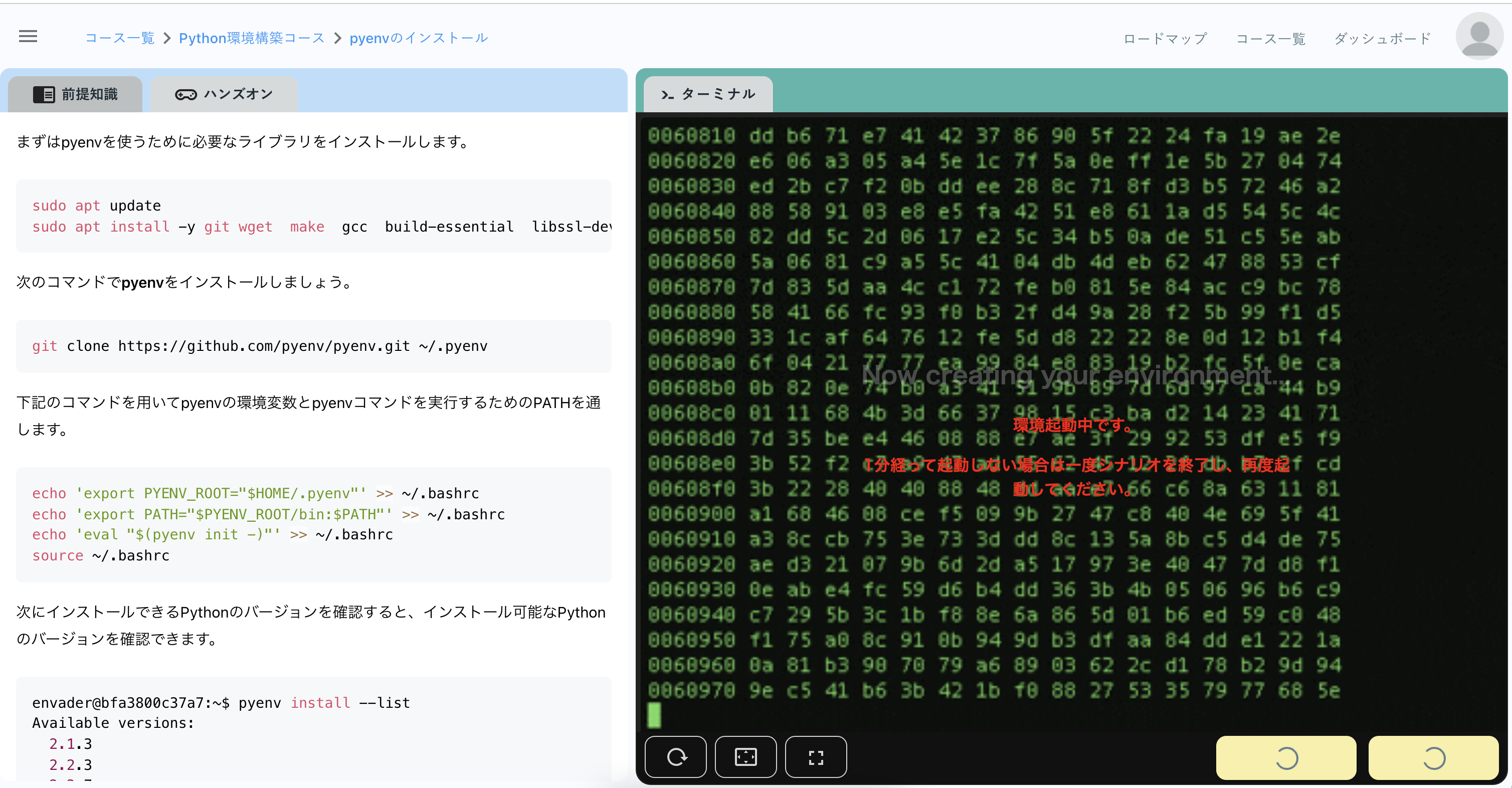The height and width of the screenshot is (788, 1512).
Task: Click the document icon on 前提知識 tab
Action: click(x=43, y=94)
